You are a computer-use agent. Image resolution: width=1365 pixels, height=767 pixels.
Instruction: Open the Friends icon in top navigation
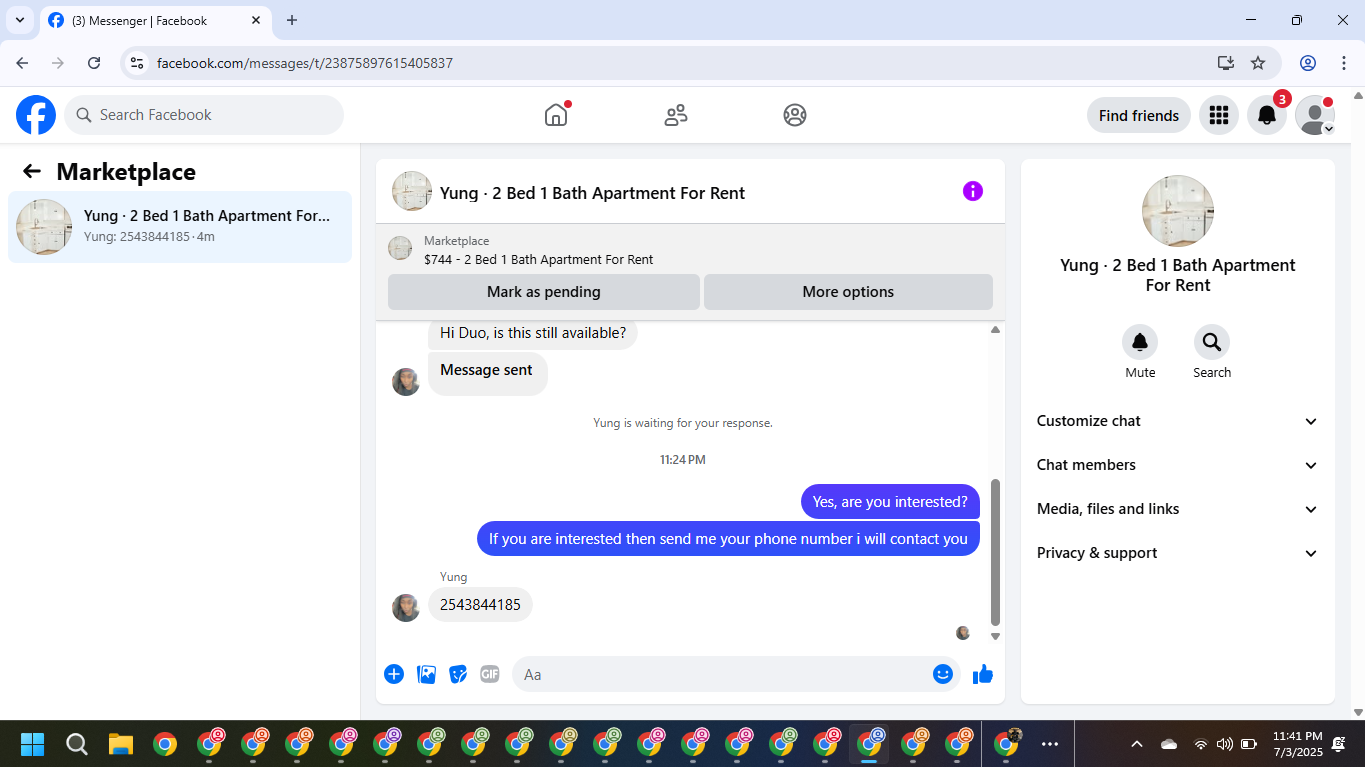(676, 115)
